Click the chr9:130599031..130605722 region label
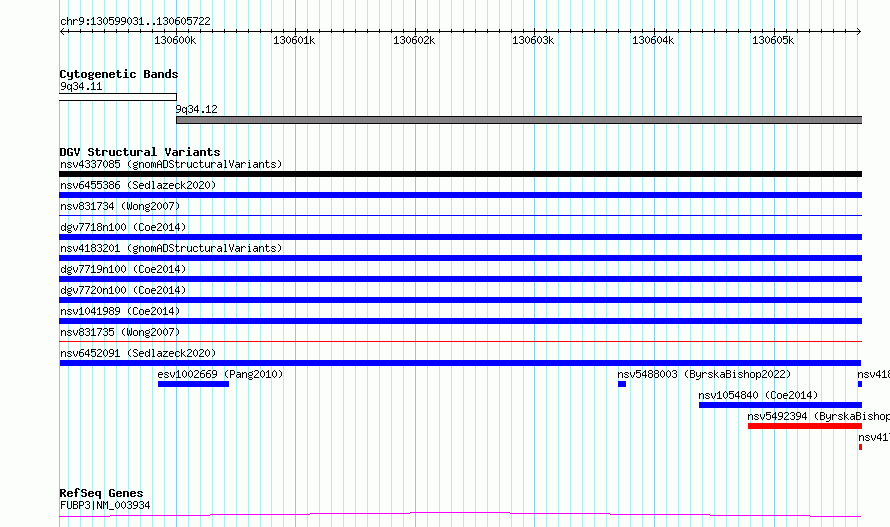 (x=135, y=21)
